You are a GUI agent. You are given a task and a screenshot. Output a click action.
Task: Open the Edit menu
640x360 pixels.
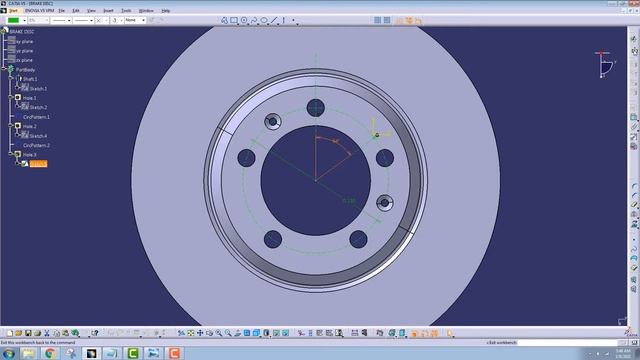point(76,11)
